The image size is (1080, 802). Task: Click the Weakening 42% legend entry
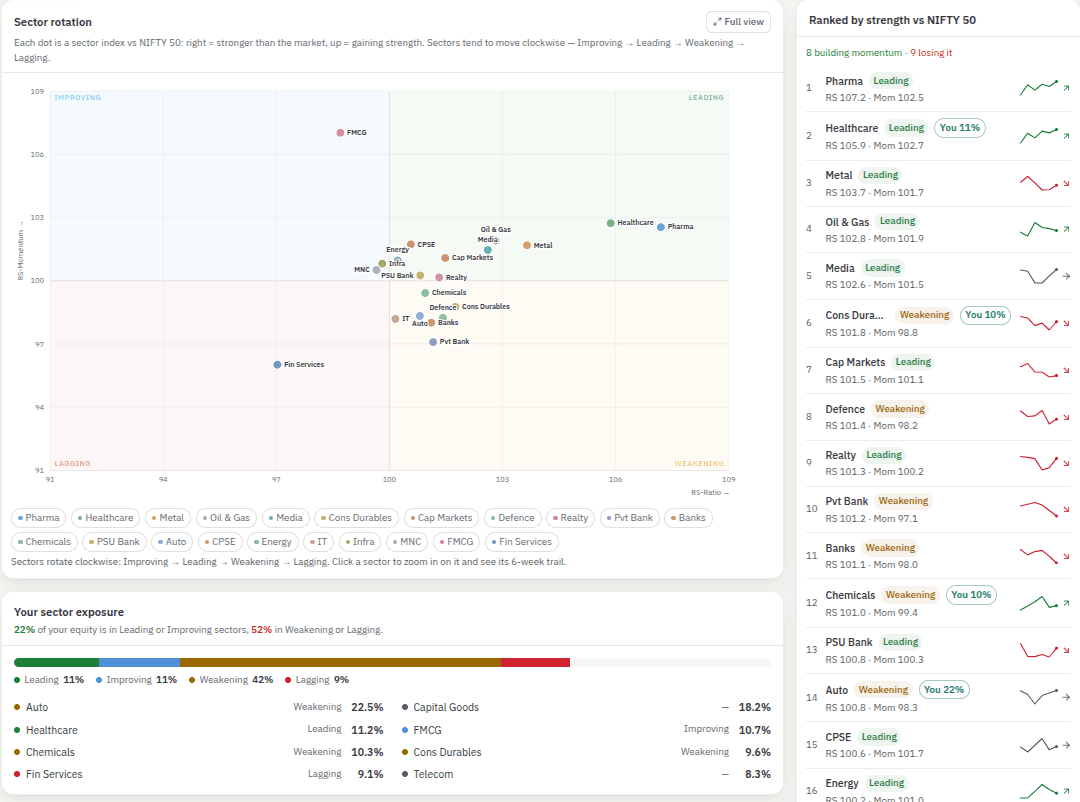[x=231, y=680]
